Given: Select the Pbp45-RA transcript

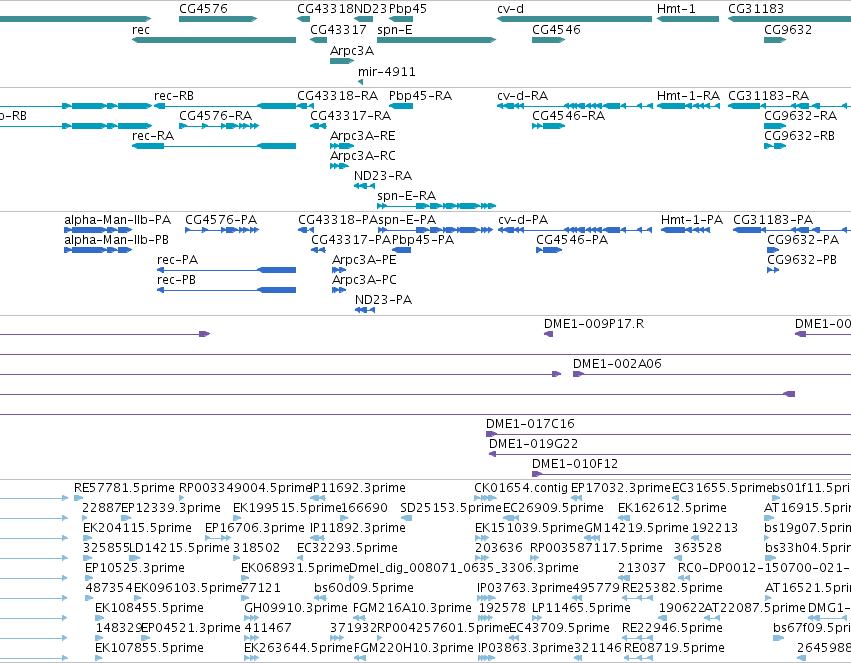Looking at the screenshot, I should 401,106.
